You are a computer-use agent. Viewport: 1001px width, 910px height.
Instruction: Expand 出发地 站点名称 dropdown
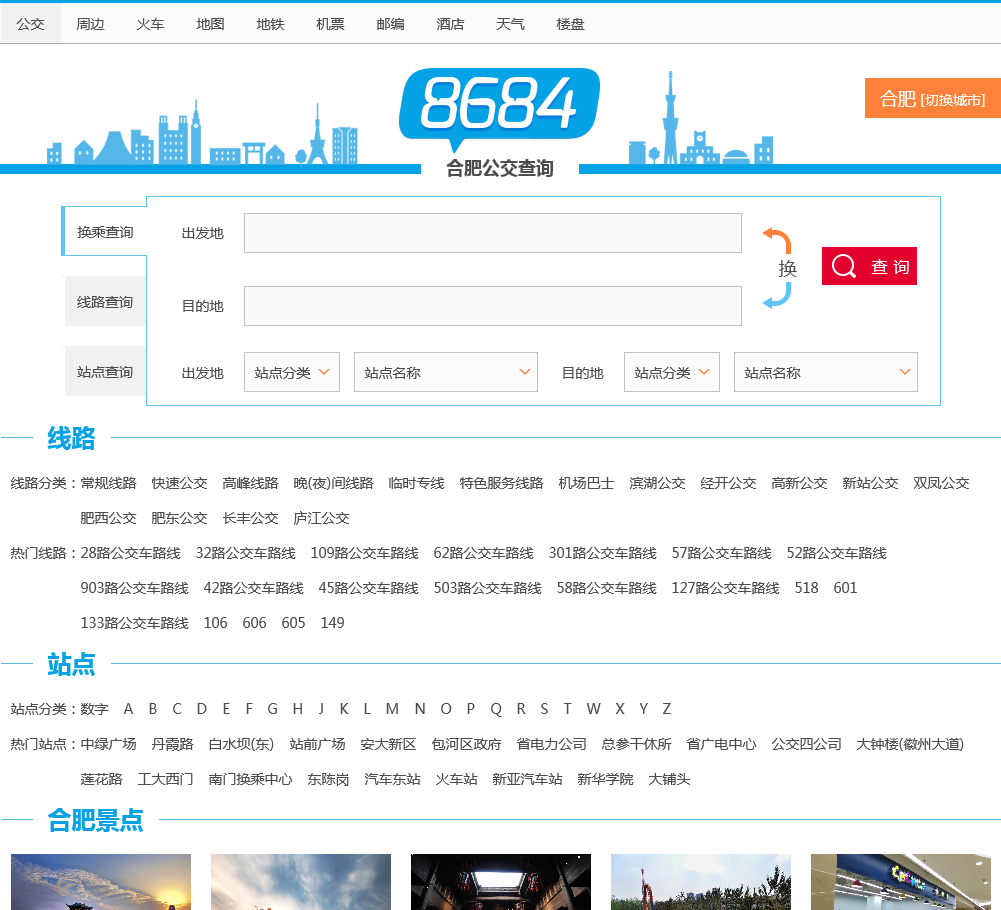446,372
